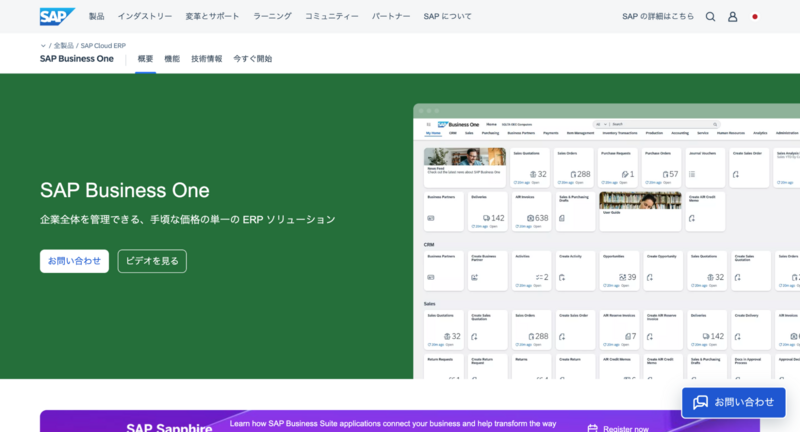Click the SAP logo
The width and height of the screenshot is (800, 432).
coord(57,16)
